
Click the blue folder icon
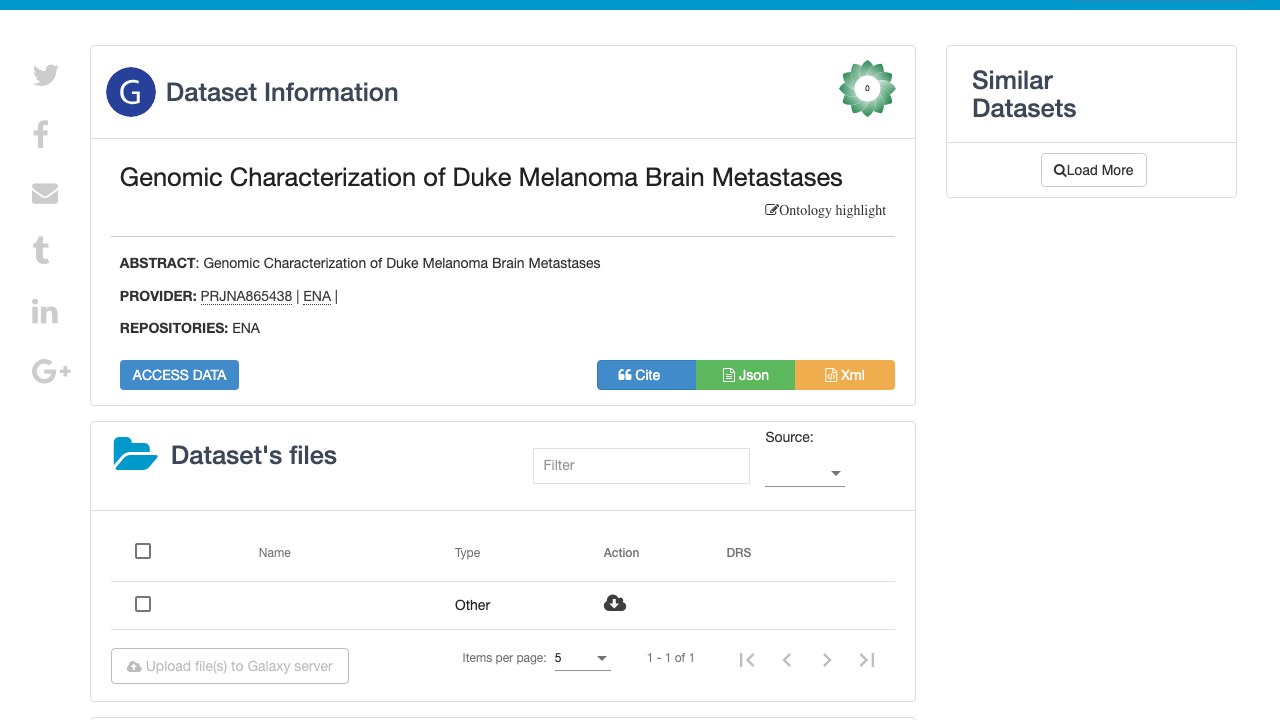136,454
